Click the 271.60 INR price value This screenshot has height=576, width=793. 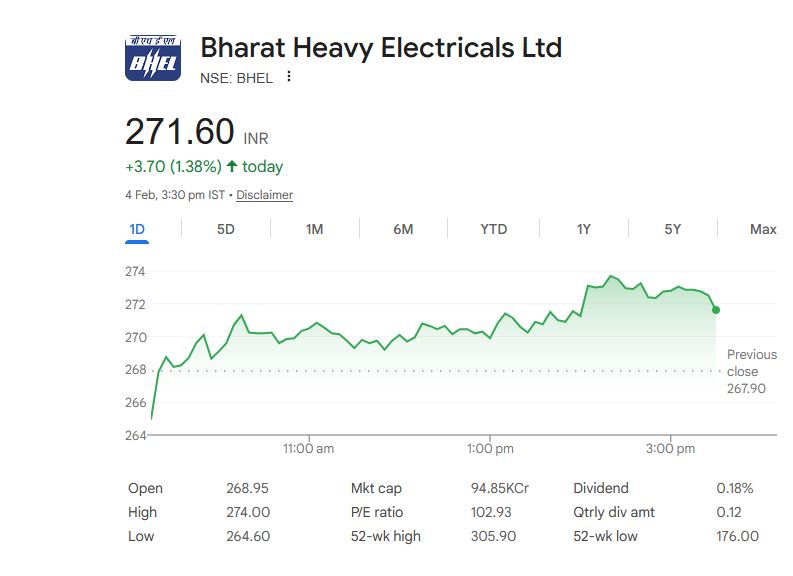[x=180, y=132]
